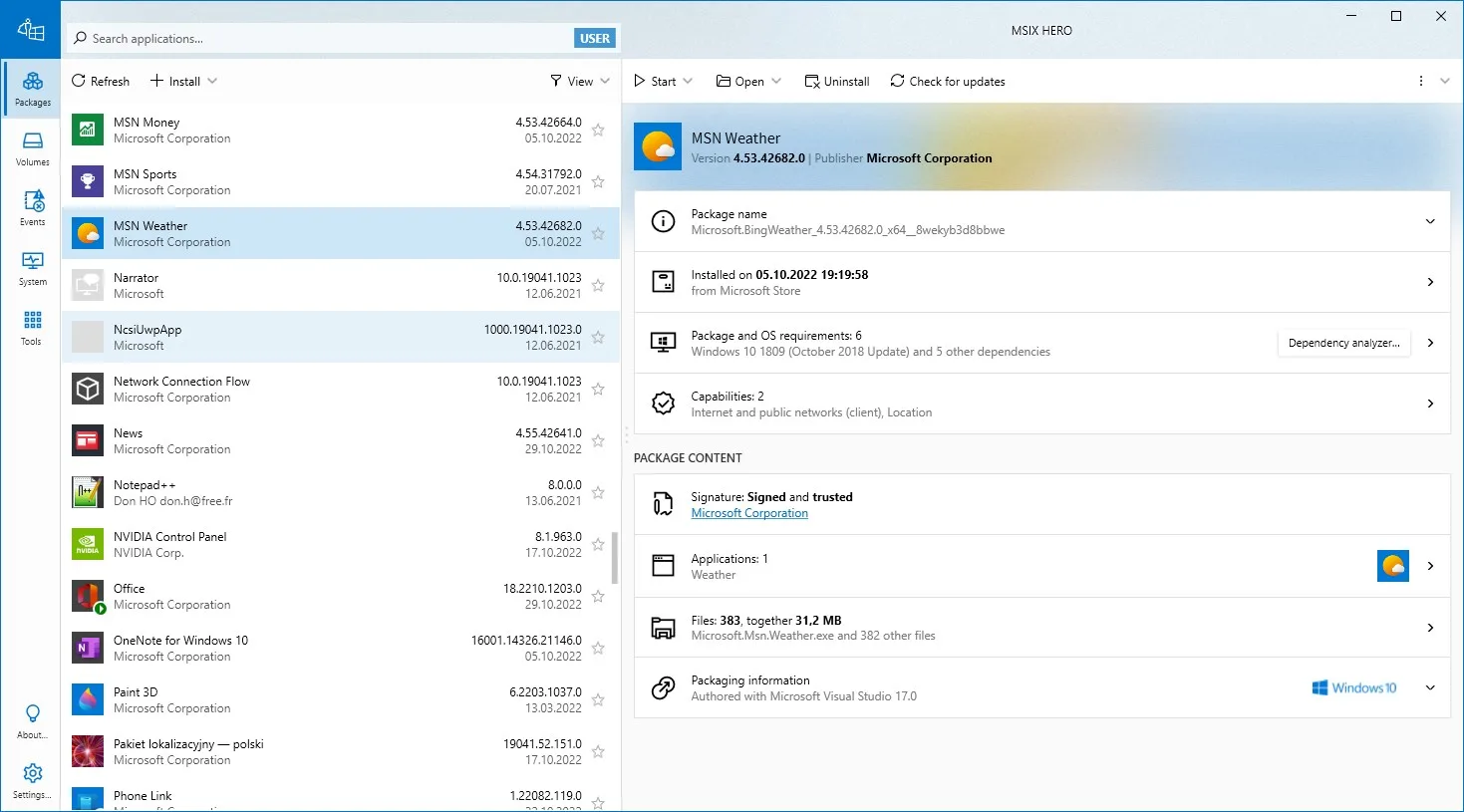Viewport: 1464px width, 812px height.
Task: Expand the Packaging information chevron
Action: pos(1430,687)
